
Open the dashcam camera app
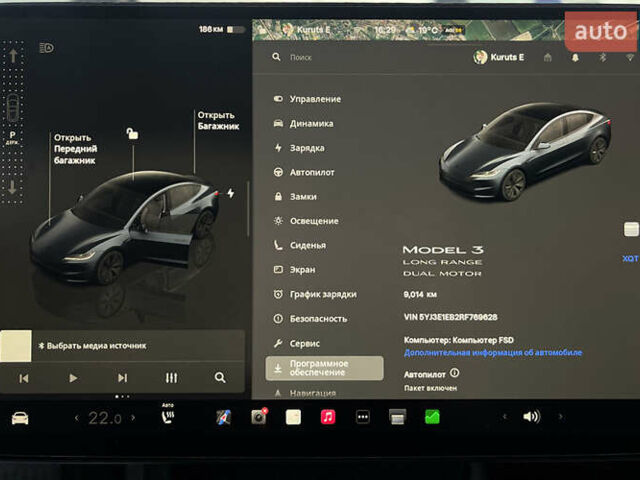click(259, 417)
